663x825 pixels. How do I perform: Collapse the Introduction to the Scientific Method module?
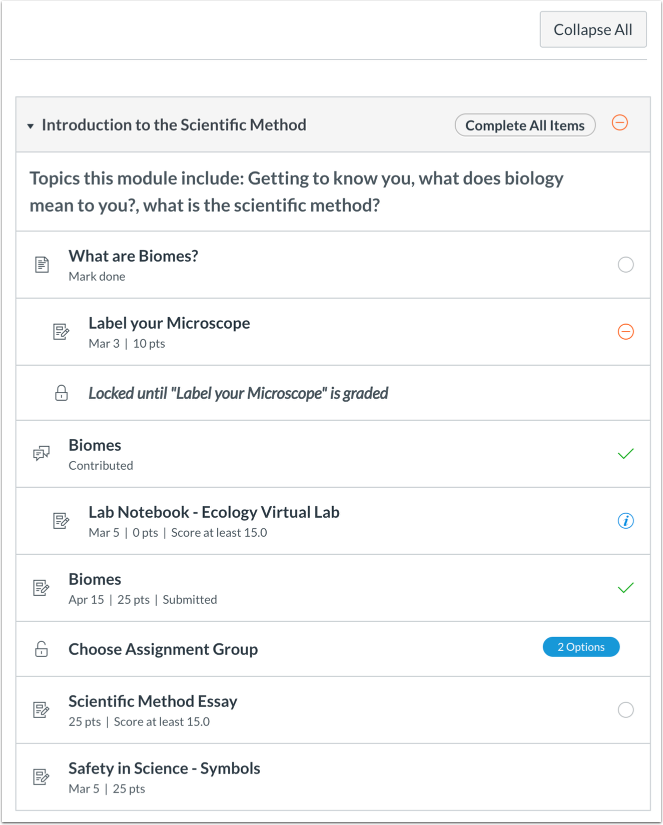point(30,125)
